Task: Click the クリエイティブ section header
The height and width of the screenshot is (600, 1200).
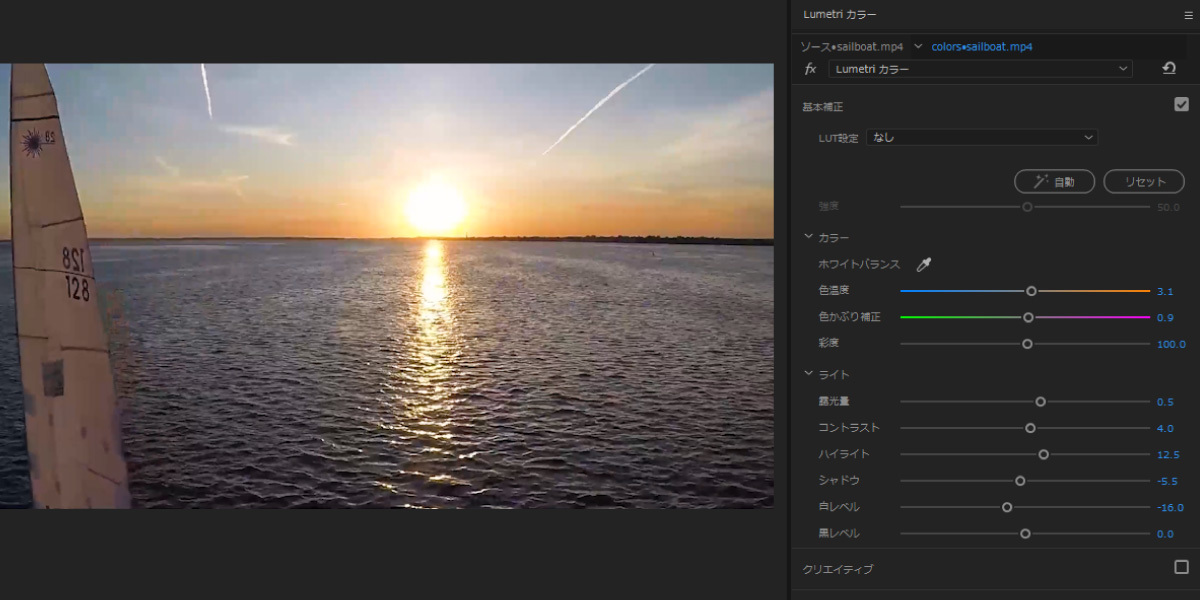Action: pos(838,569)
